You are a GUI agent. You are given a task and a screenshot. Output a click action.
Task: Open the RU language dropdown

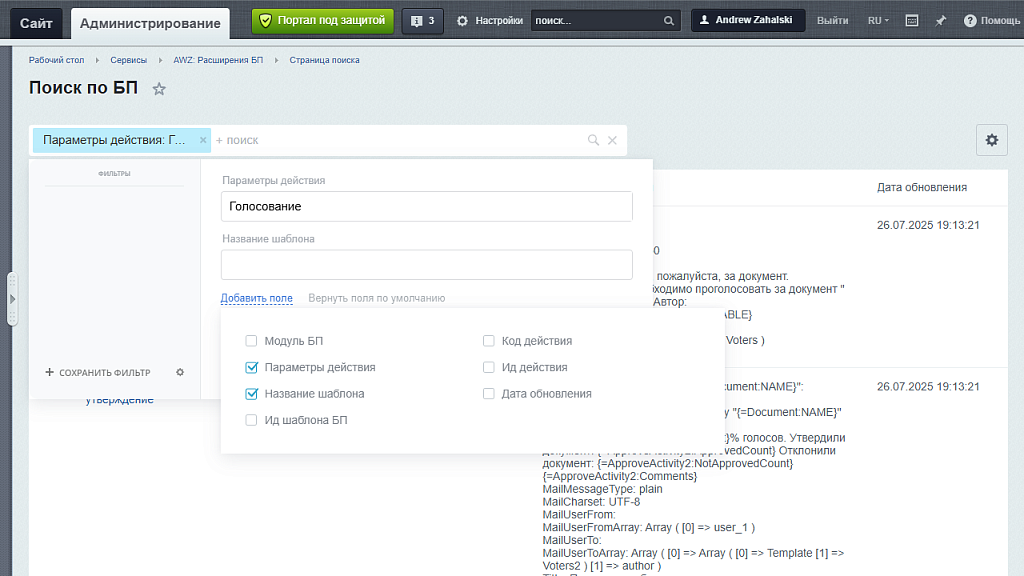[x=878, y=21]
